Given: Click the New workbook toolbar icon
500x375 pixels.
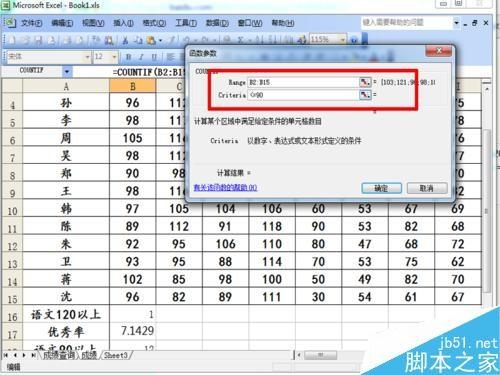Looking at the screenshot, I should click(11, 40).
